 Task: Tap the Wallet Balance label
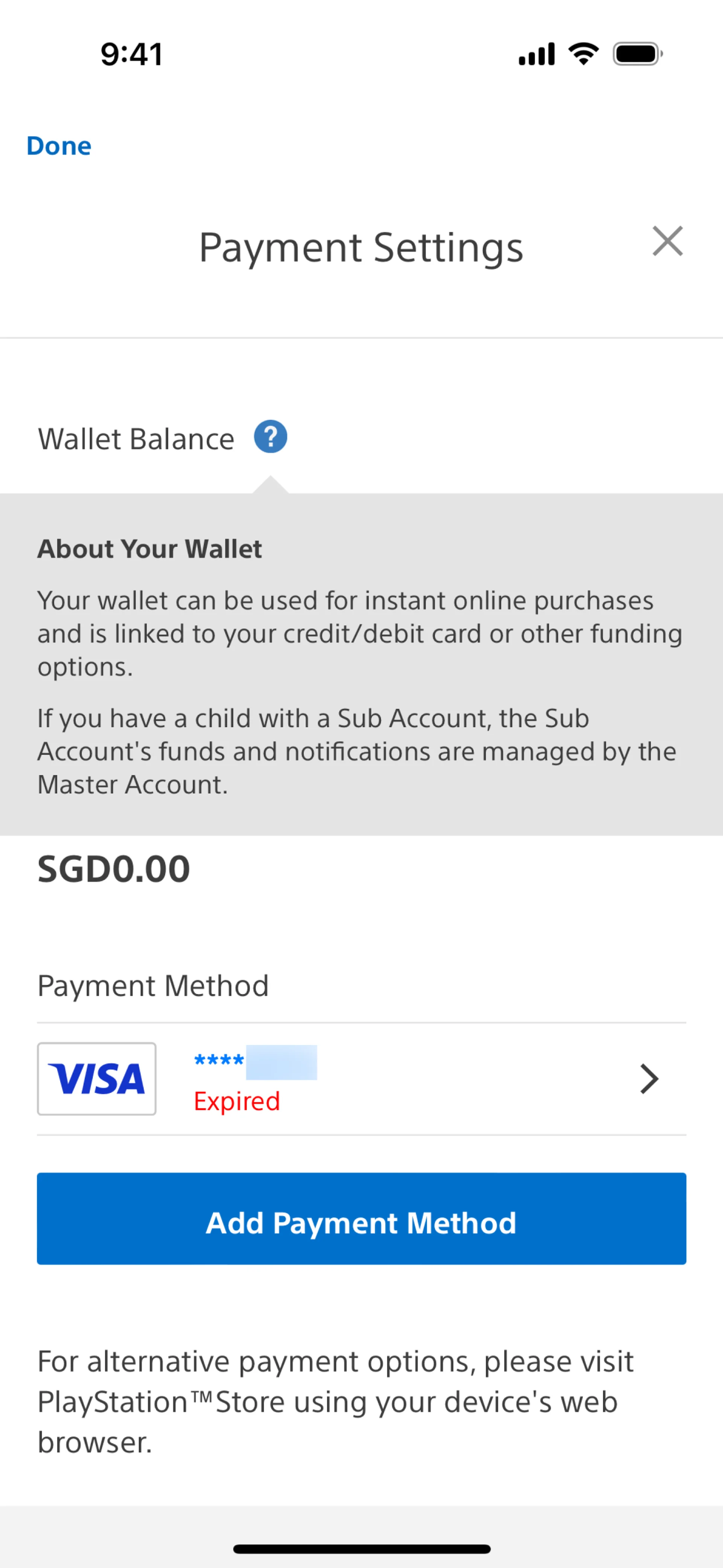(x=136, y=439)
